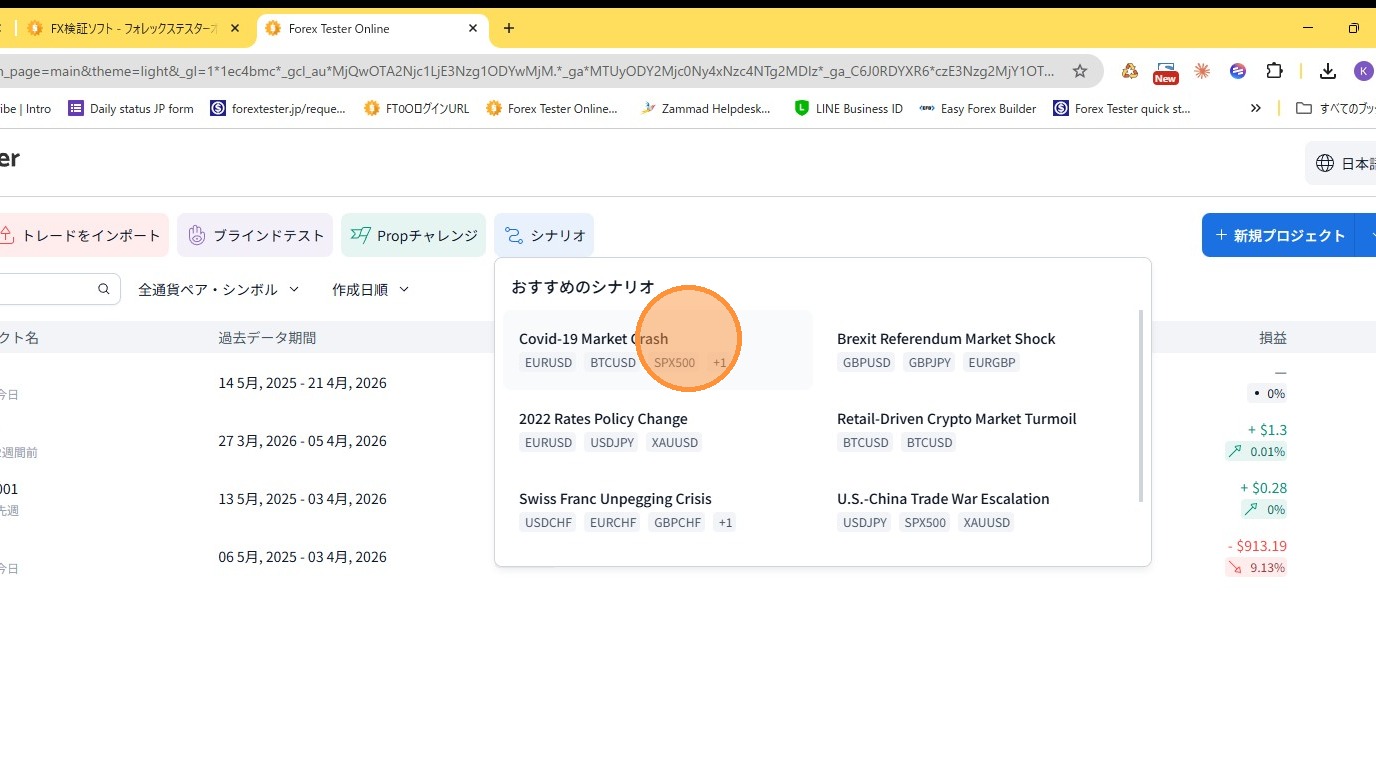Close the FX検証ソフト browser tab

coord(235,28)
